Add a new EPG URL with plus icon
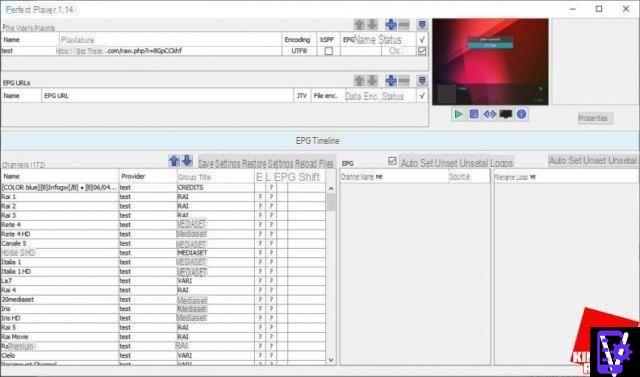Screen dimensions: 640x377 (x=391, y=80)
